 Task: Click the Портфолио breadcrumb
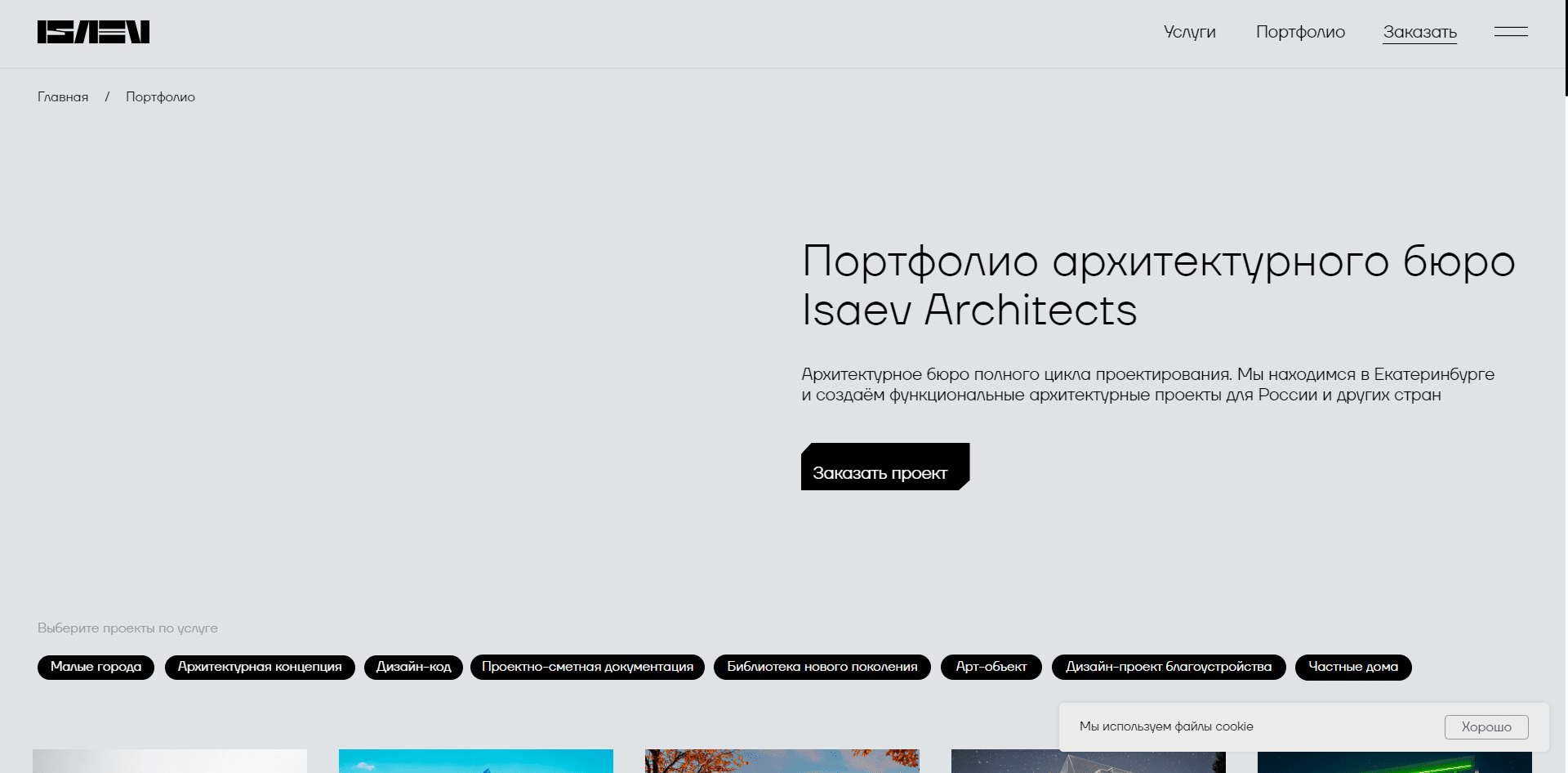(160, 96)
